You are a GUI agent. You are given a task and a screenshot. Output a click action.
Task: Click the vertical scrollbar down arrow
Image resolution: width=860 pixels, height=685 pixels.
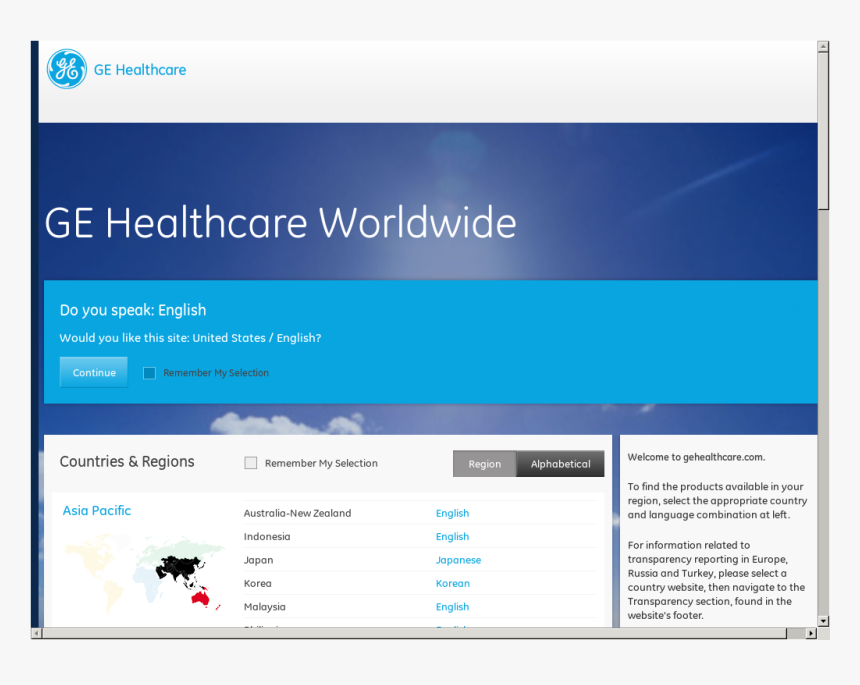823,621
